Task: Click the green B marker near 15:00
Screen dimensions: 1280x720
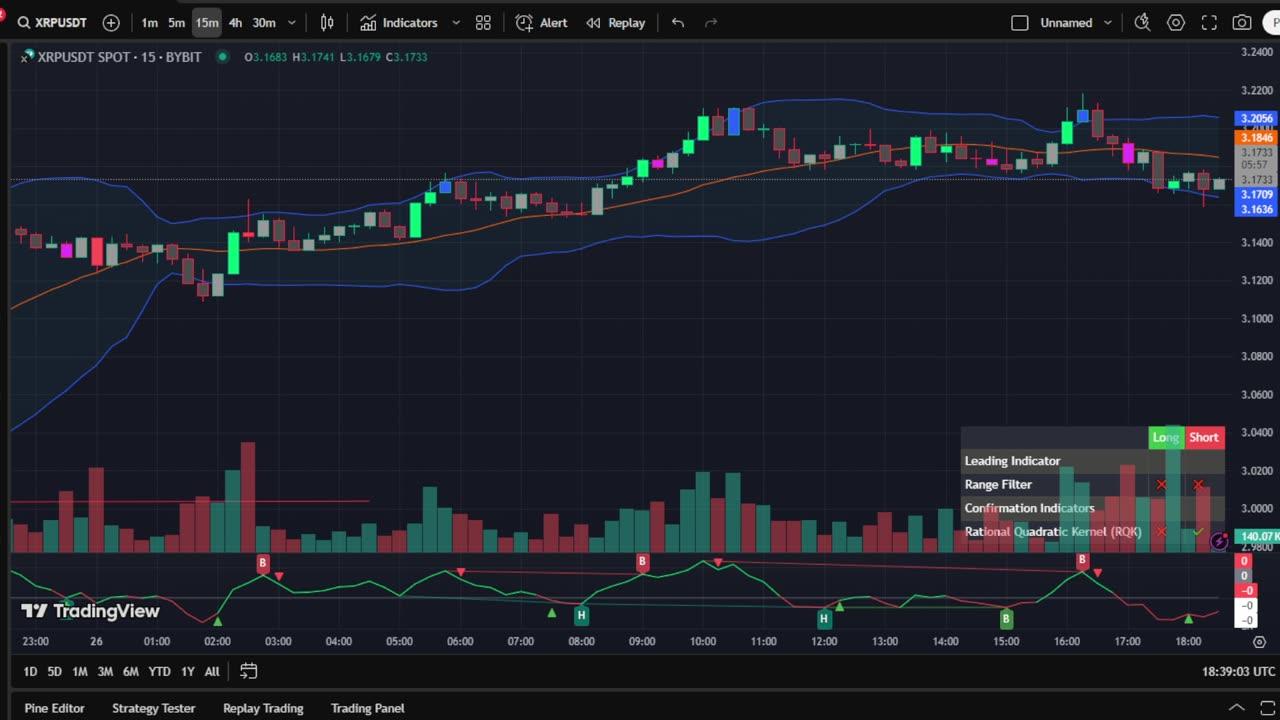Action: point(1006,619)
